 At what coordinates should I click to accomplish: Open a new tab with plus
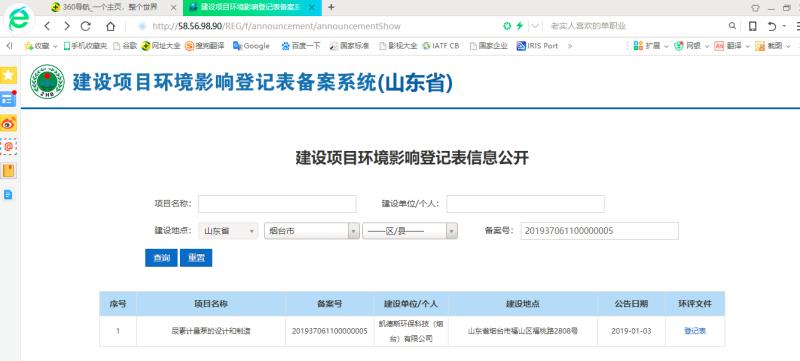[x=331, y=7]
